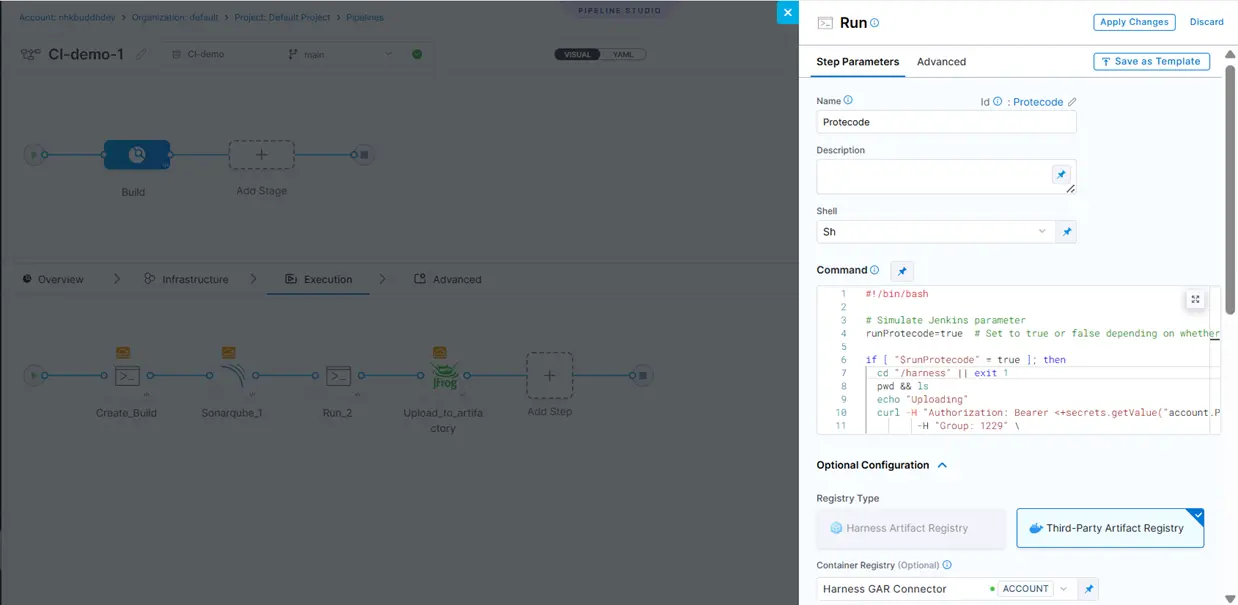Open the Advanced tab in Run panel
Viewport: 1238px width, 605px height.
coord(941,62)
